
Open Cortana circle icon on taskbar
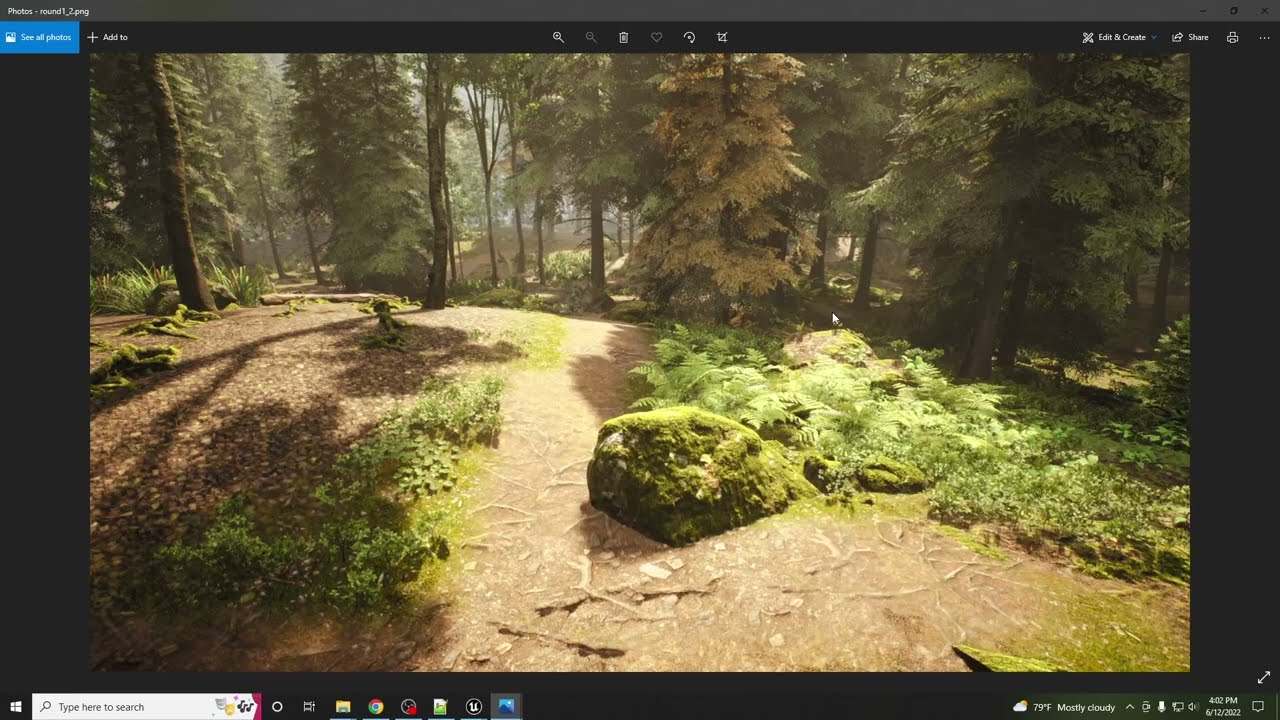pyautogui.click(x=277, y=706)
